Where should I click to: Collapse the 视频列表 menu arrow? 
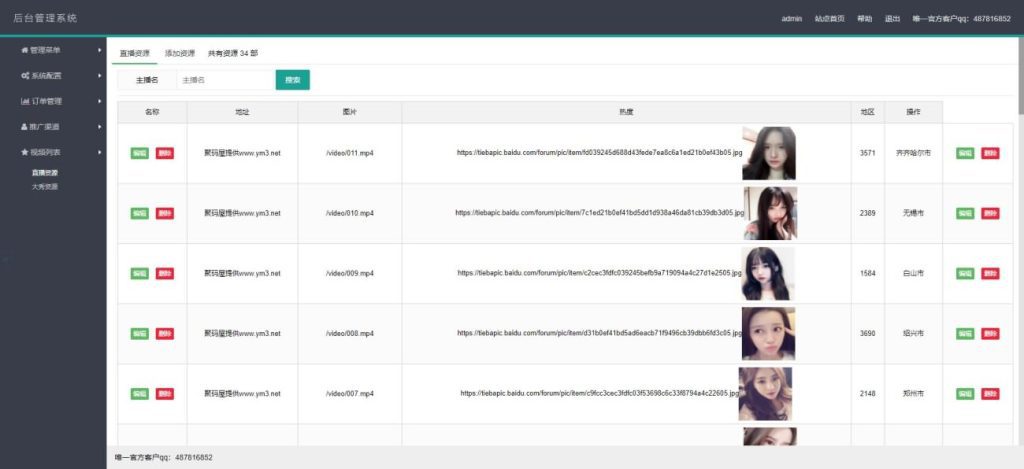click(x=99, y=152)
